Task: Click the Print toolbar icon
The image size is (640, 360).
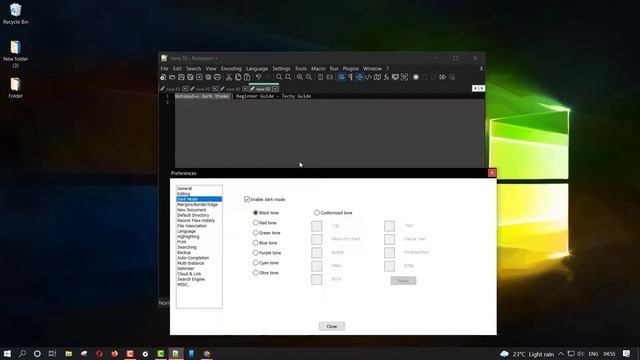Action: point(217,77)
